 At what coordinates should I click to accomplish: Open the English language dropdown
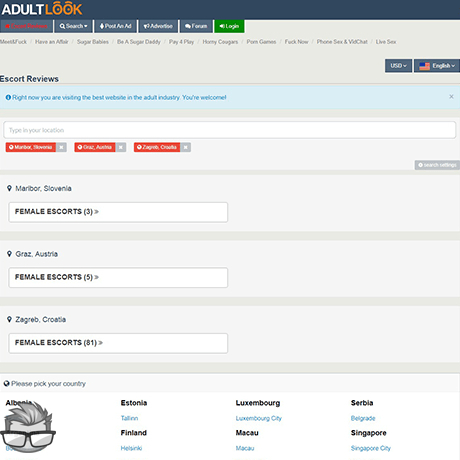pos(437,66)
